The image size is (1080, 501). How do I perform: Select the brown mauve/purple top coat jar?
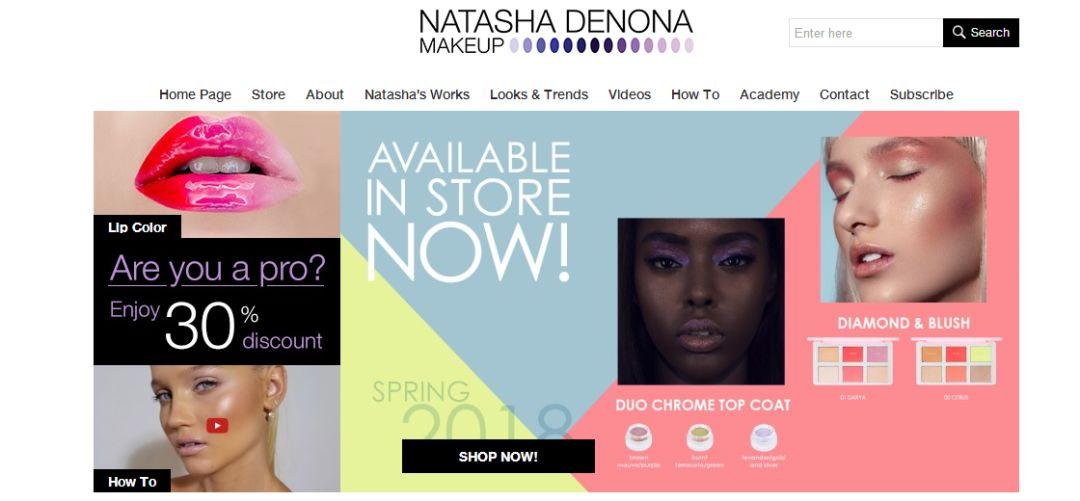638,438
